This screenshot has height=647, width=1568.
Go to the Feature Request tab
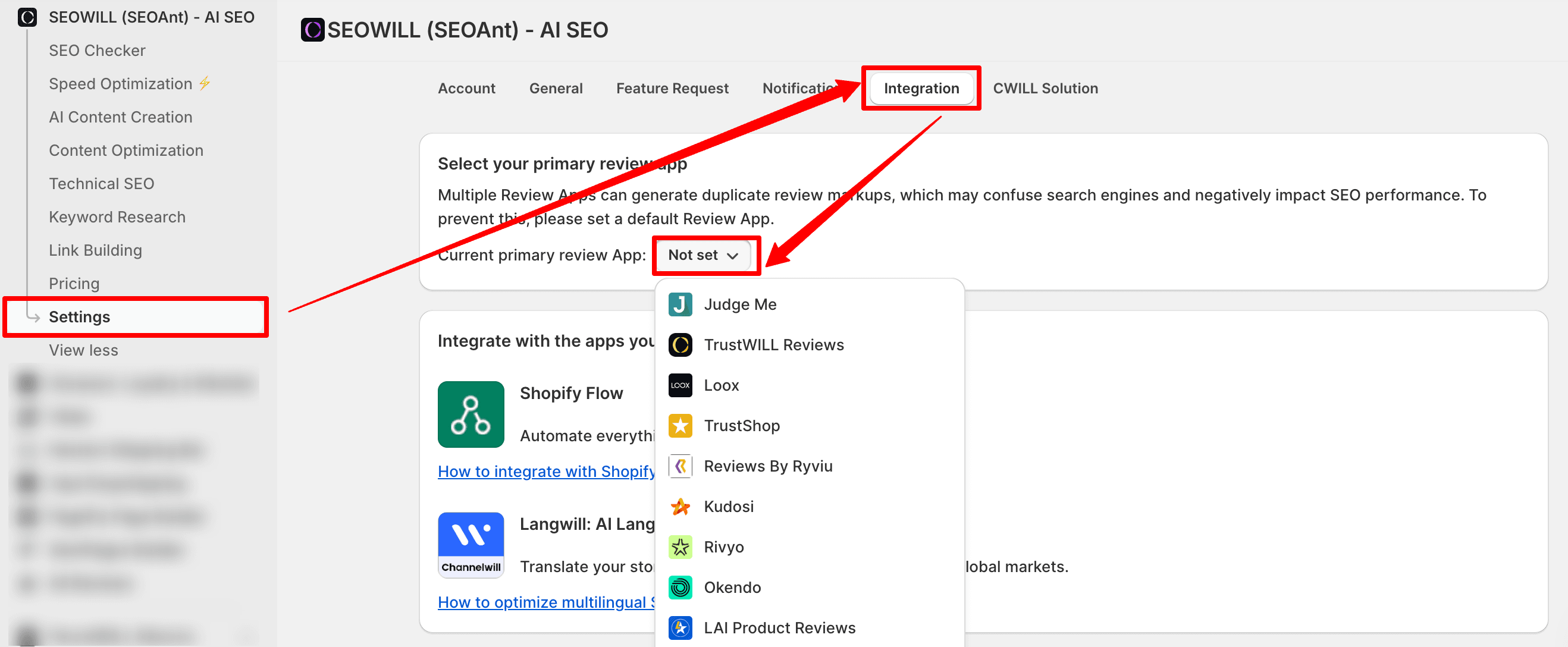tap(672, 88)
